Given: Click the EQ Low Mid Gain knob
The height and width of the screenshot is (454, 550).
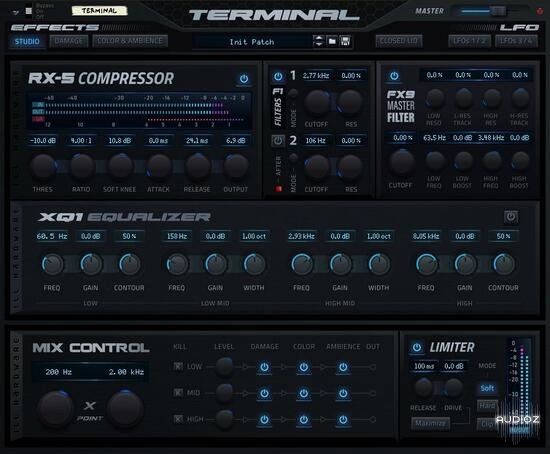Looking at the screenshot, I should click(x=216, y=264).
